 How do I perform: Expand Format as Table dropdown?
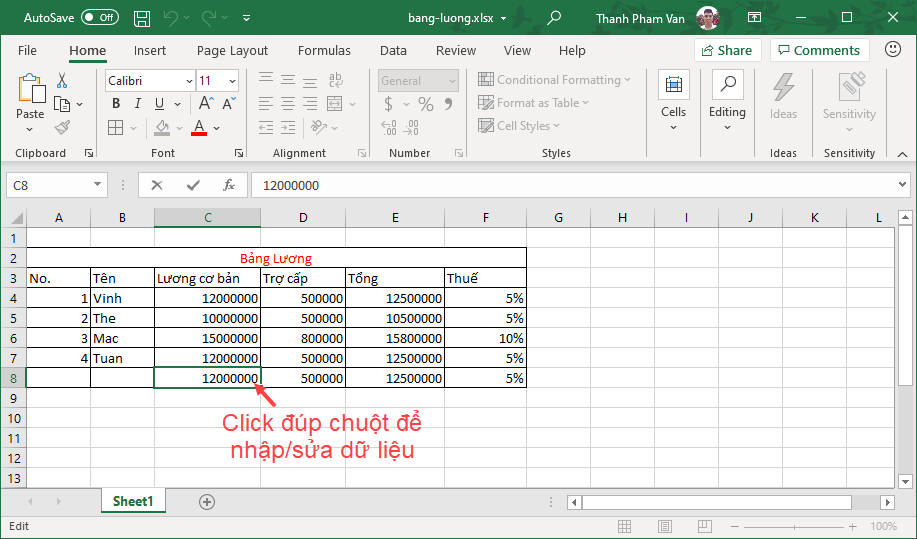[585, 103]
